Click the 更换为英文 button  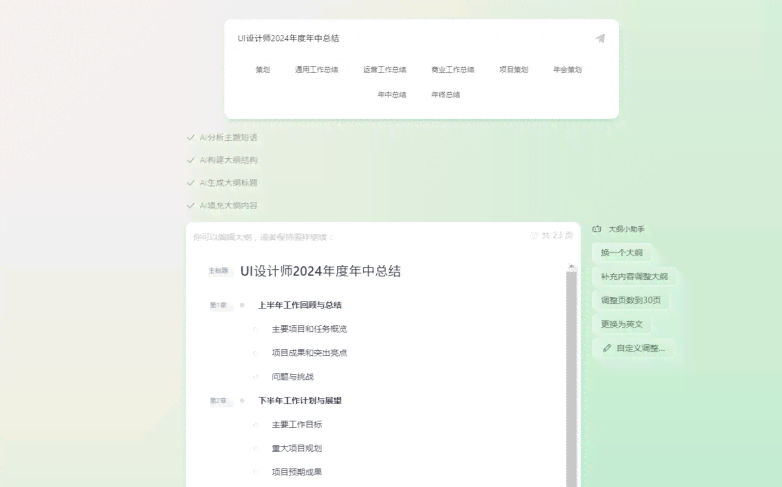tap(621, 324)
